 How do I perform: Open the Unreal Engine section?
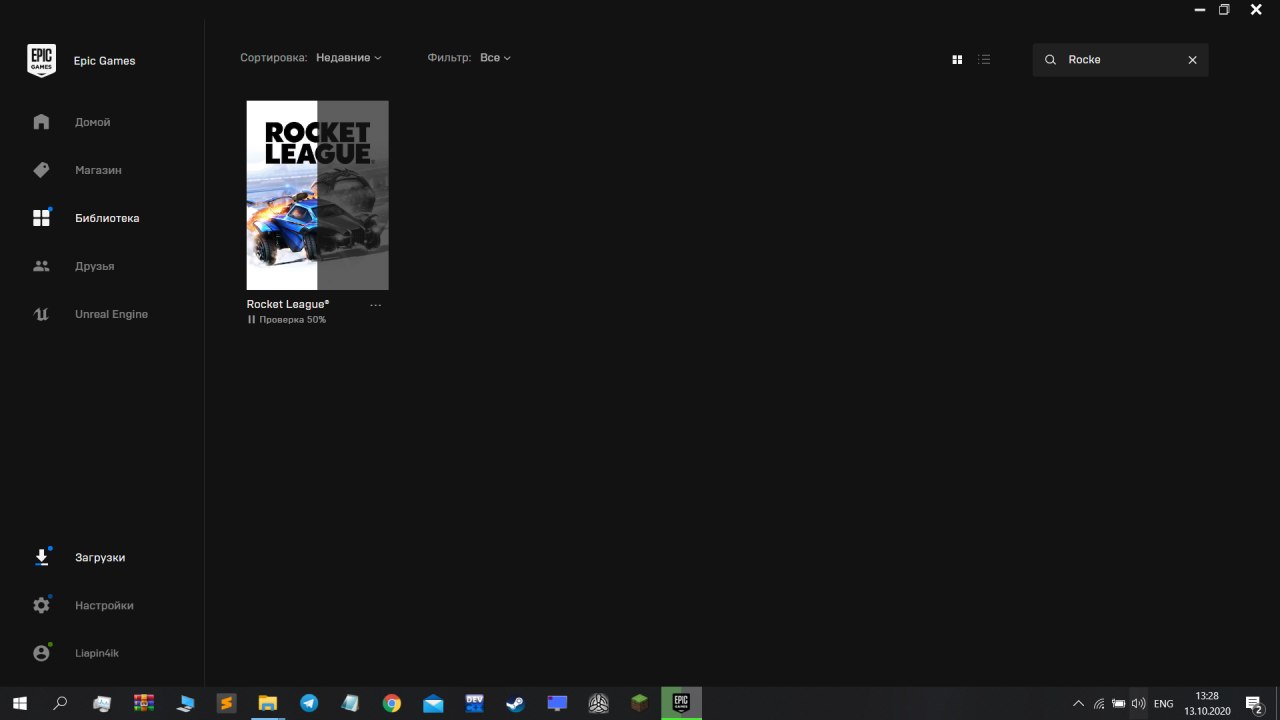coord(111,314)
